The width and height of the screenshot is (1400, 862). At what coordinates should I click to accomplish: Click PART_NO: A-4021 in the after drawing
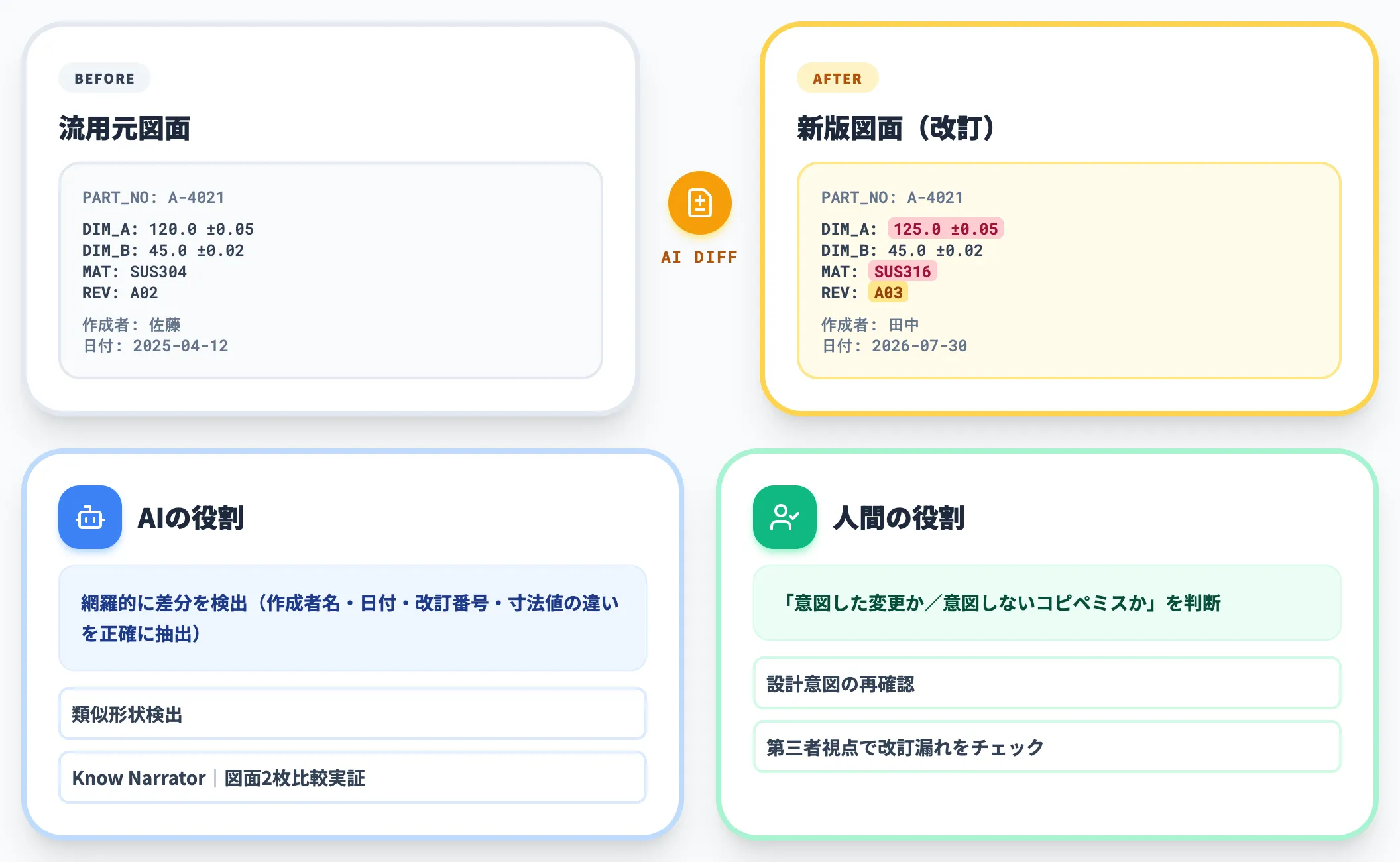coord(892,198)
